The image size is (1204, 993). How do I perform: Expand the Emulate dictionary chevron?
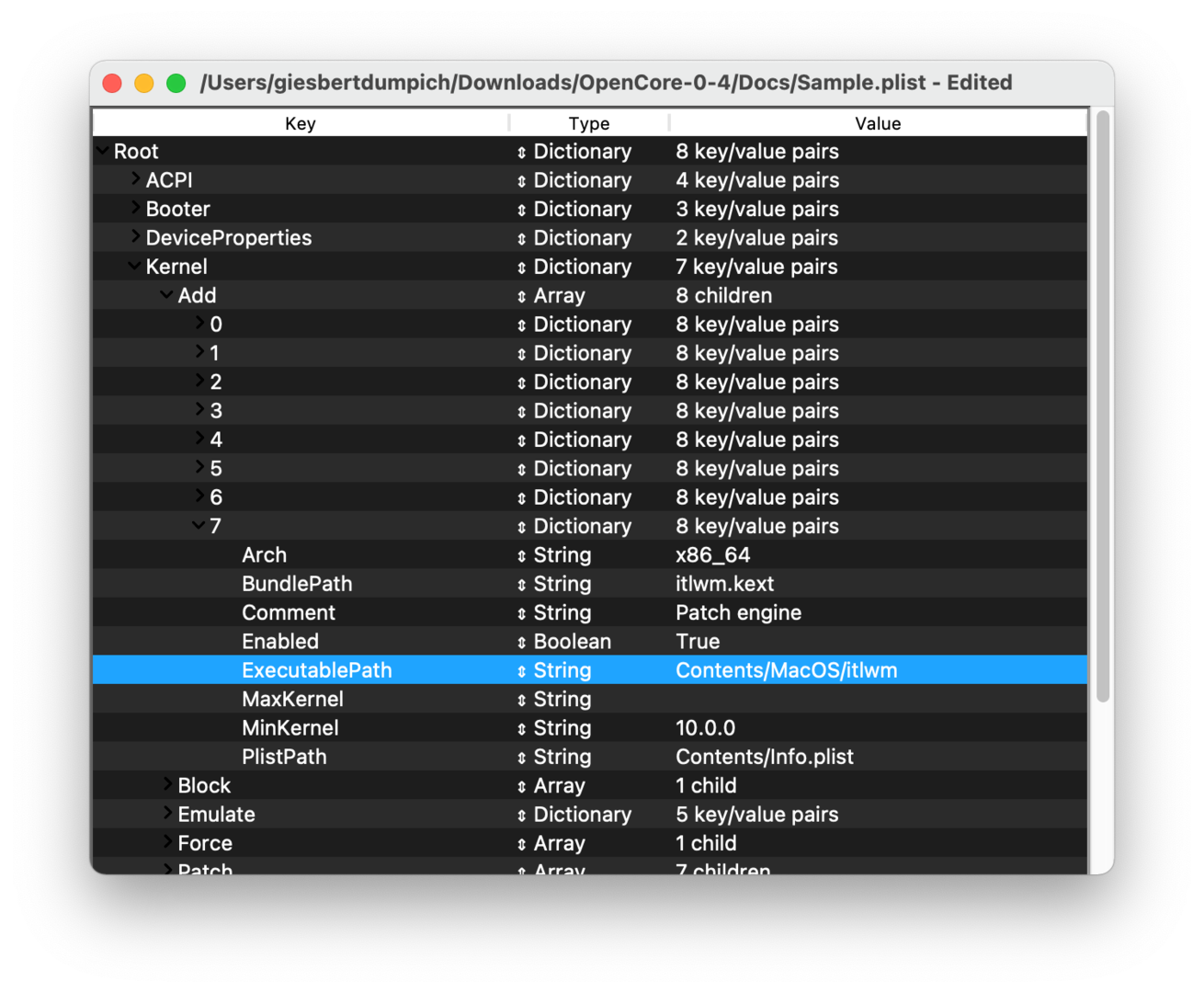point(168,813)
